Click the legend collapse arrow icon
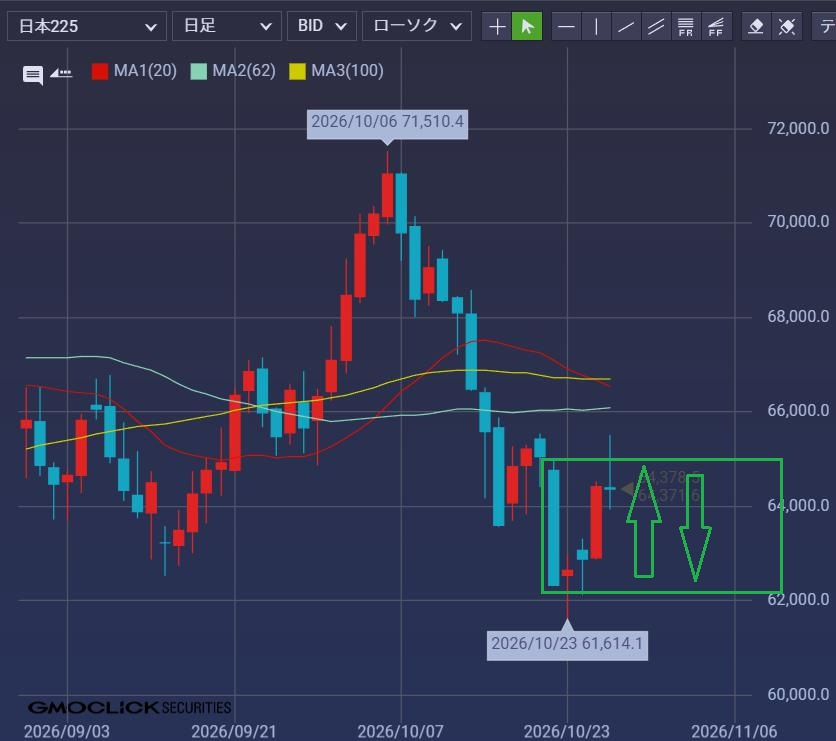The height and width of the screenshot is (741, 836). (x=61, y=73)
